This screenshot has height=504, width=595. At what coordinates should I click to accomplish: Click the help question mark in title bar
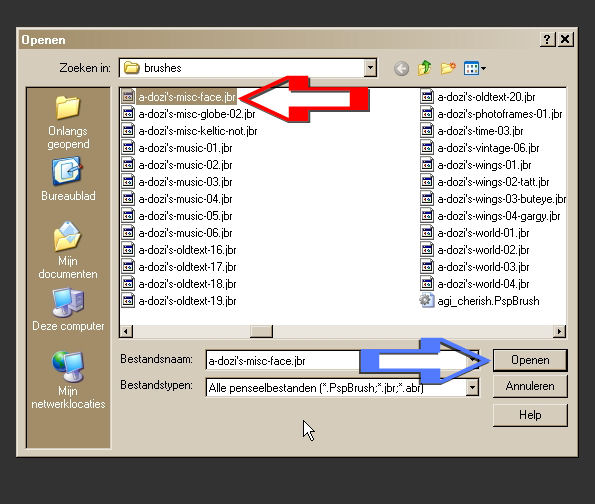coord(547,39)
